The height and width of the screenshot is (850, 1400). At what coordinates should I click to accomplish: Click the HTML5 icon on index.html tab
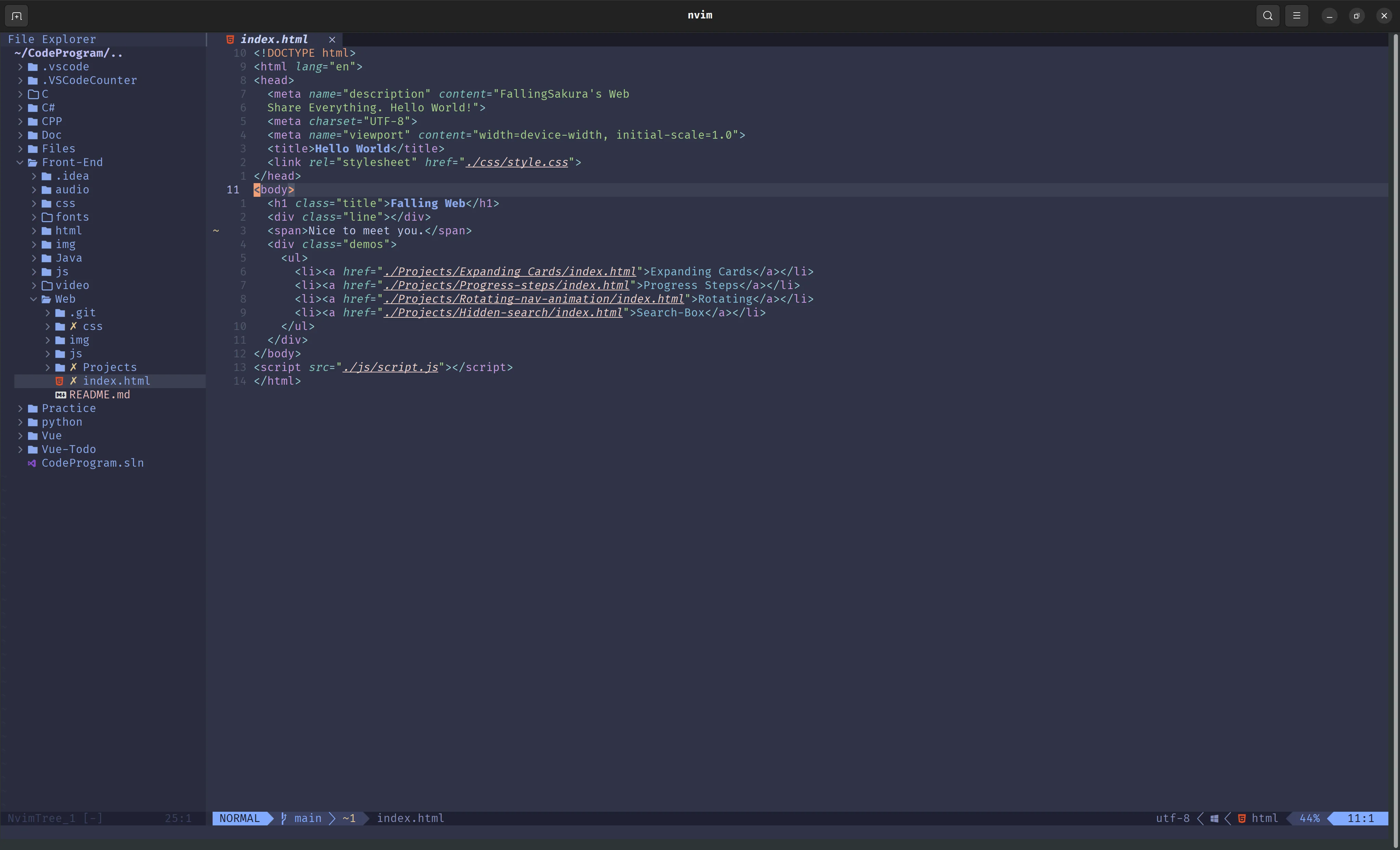pyautogui.click(x=230, y=40)
